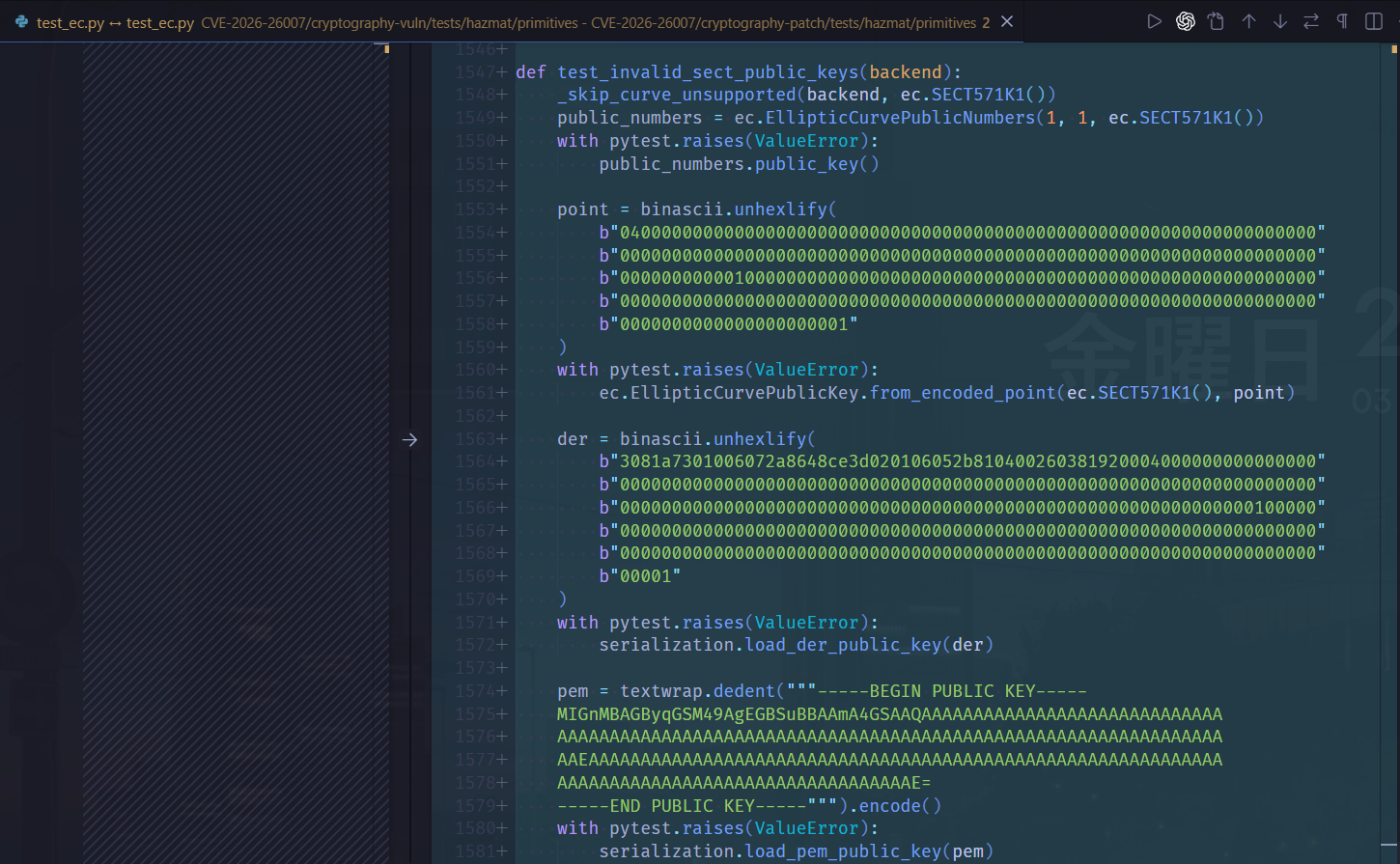Viewport: 1400px width, 864px height.
Task: Open Copilot chat via the ChatGPT logo icon
Action: point(1186,20)
